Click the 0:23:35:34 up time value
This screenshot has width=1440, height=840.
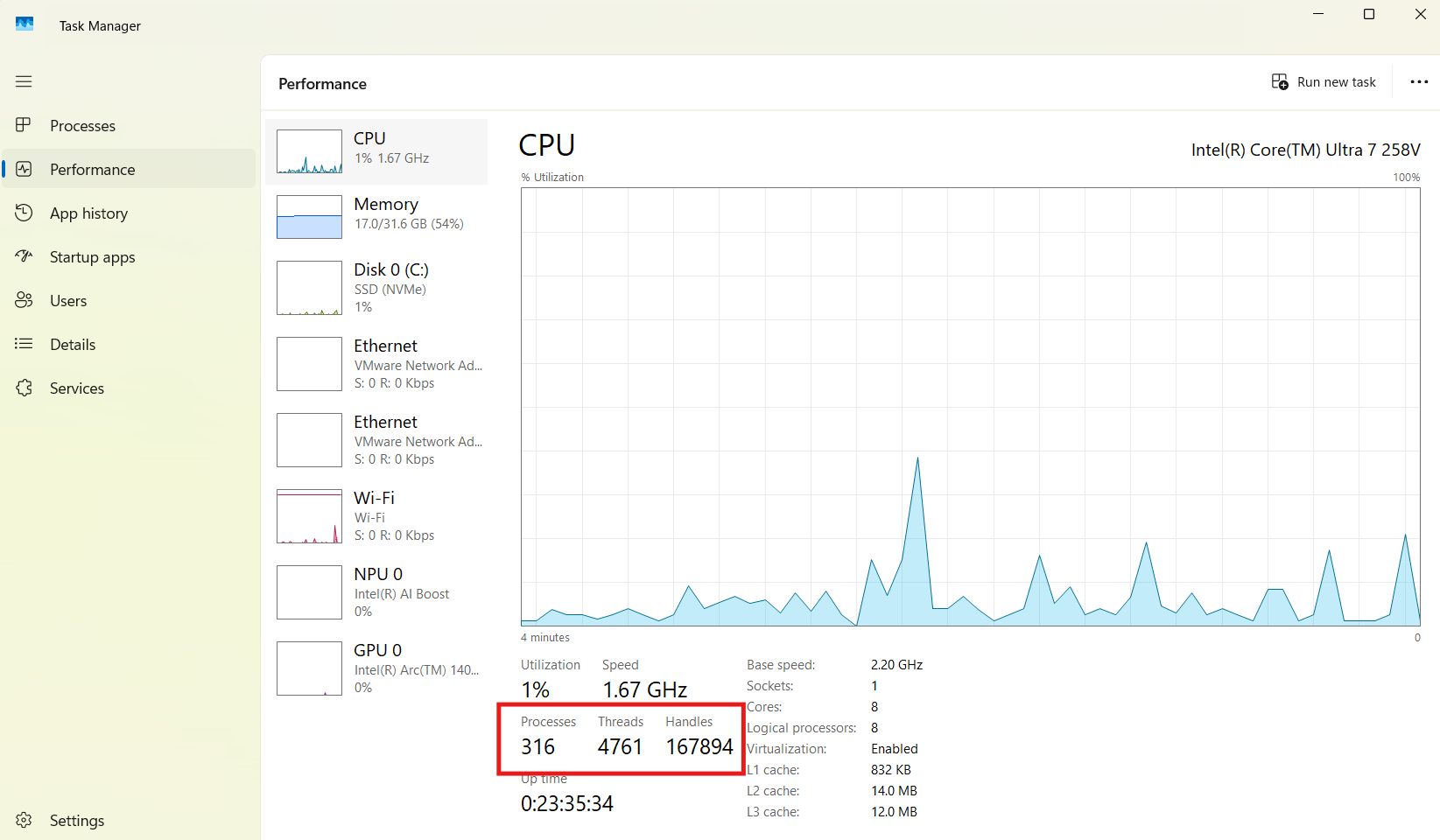[x=567, y=803]
